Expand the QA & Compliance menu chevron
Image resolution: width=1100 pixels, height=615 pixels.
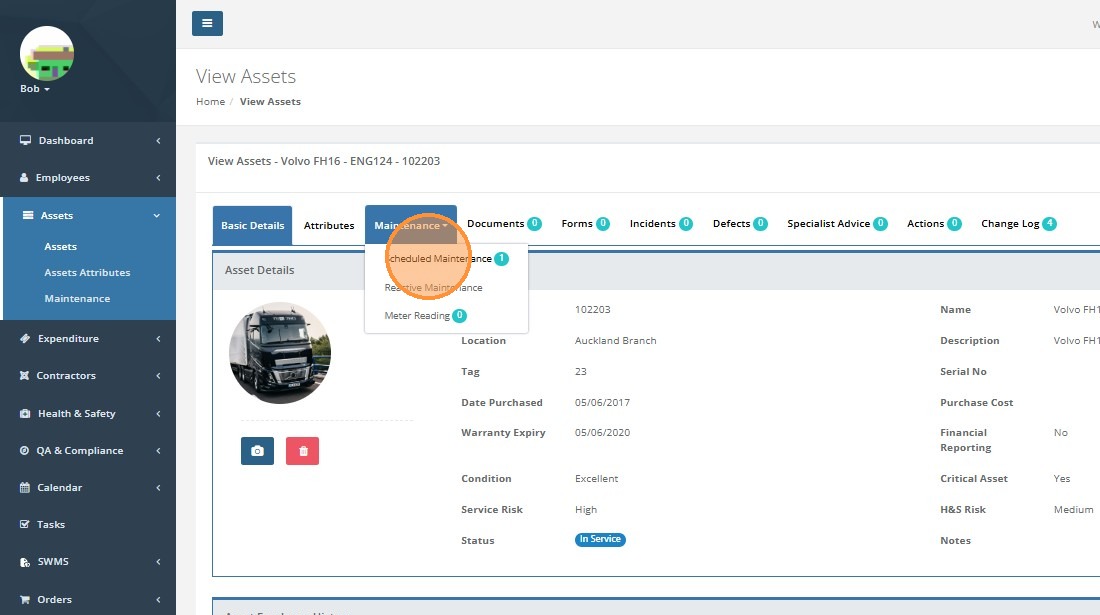tap(158, 451)
